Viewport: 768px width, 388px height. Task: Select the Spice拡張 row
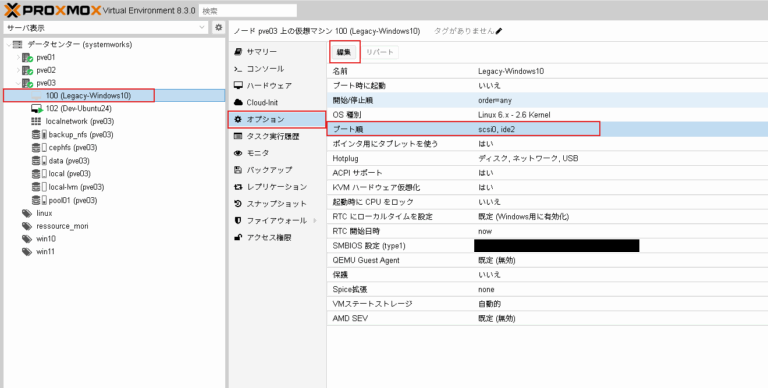point(548,289)
